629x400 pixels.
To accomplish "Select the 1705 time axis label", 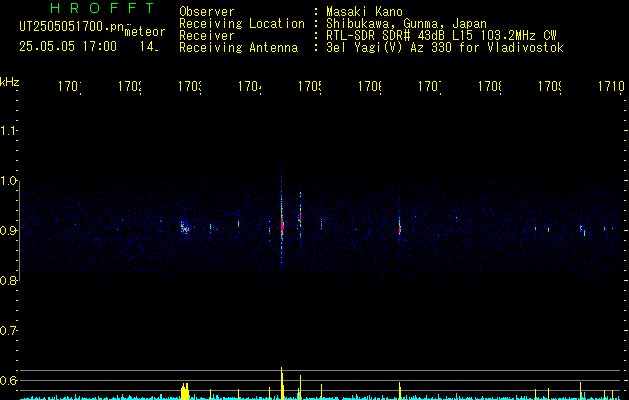I will [x=310, y=86].
